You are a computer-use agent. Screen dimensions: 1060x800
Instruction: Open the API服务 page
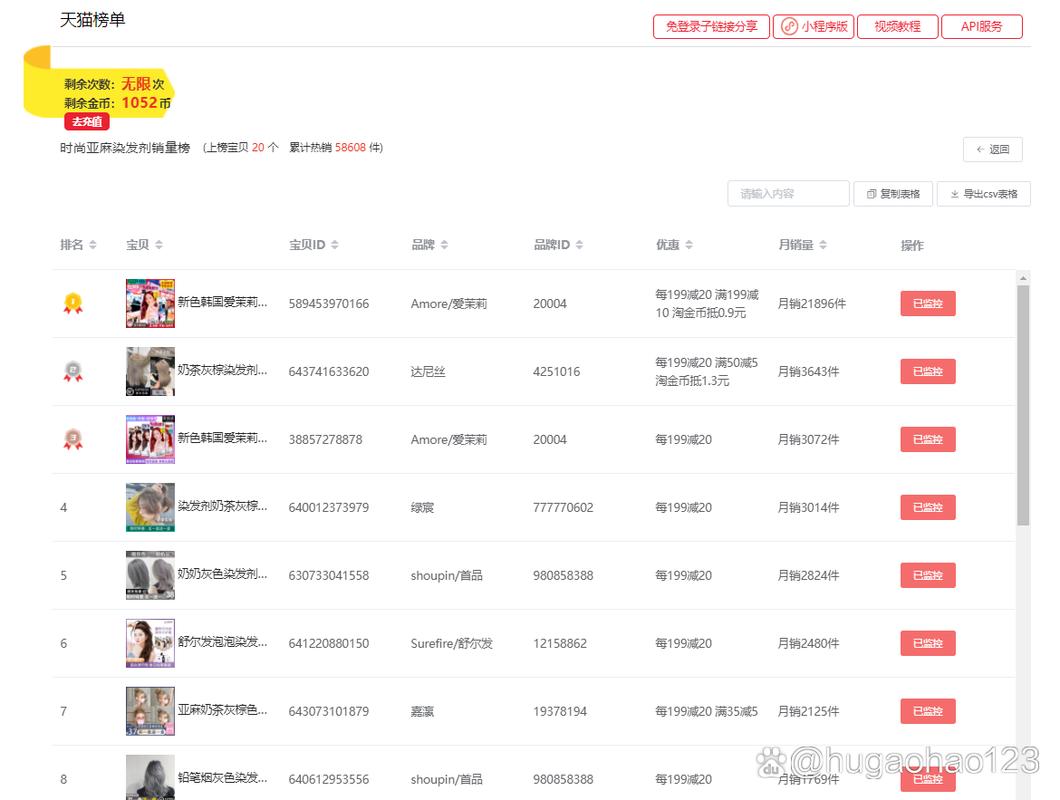[981, 27]
